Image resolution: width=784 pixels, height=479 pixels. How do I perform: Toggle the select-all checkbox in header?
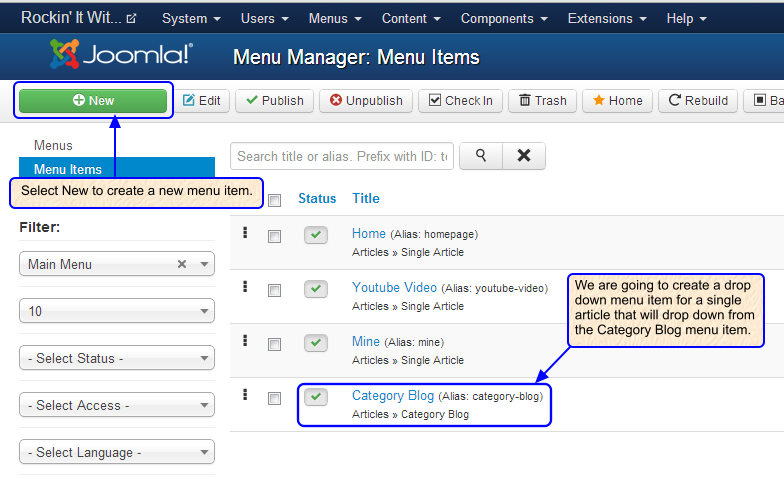pyautogui.click(x=274, y=200)
